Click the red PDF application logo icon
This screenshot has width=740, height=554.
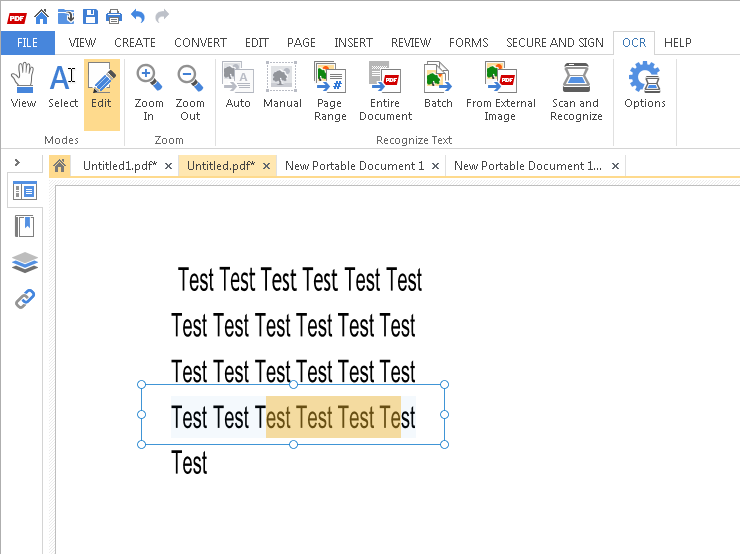17,18
